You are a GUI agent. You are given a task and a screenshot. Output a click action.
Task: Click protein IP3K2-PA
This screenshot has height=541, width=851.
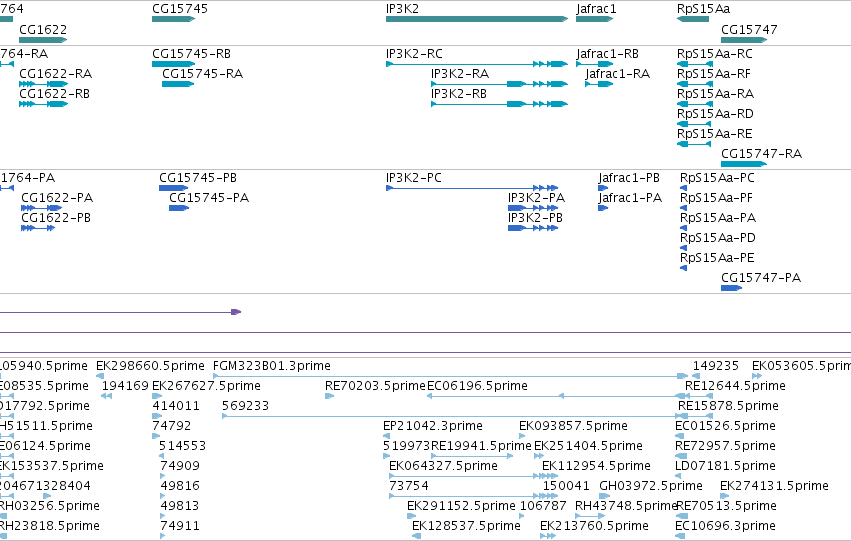pos(536,198)
